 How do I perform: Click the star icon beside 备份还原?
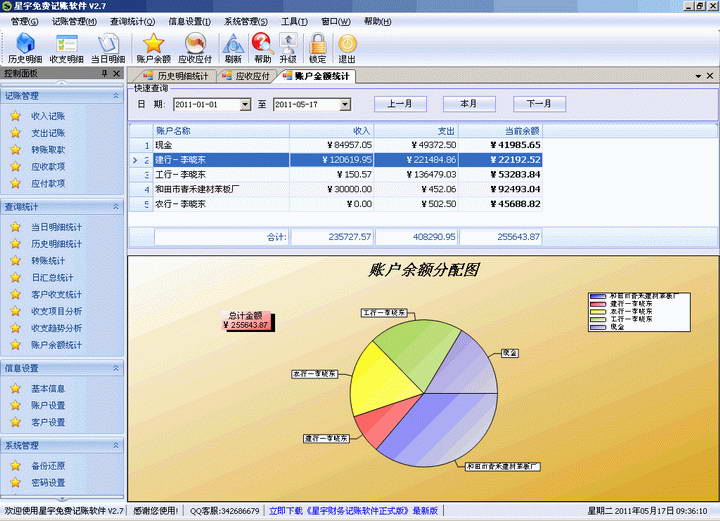pyautogui.click(x=16, y=466)
